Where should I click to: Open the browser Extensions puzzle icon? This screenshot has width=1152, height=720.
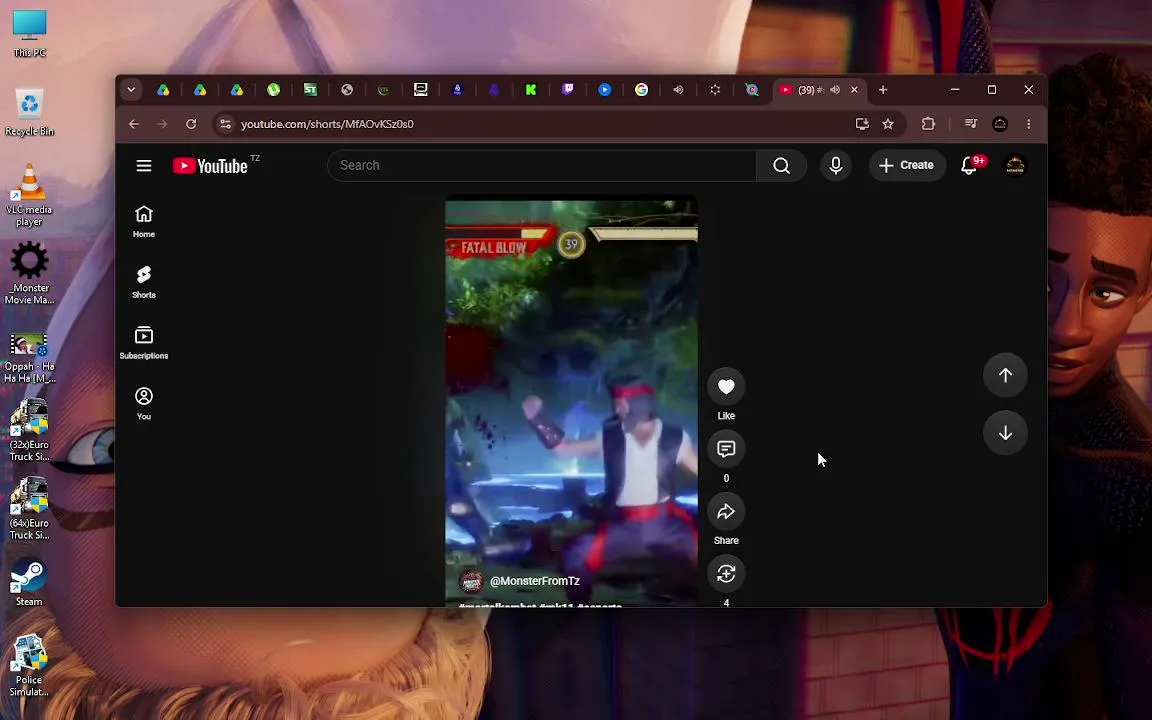point(929,124)
